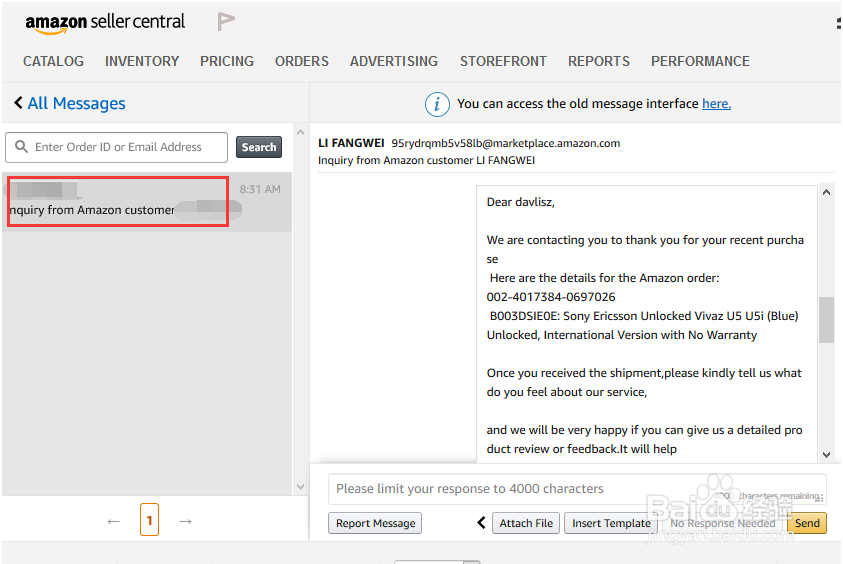This screenshot has height=564, width=843.
Task: Click sender name LI FANGWEI
Action: point(351,143)
